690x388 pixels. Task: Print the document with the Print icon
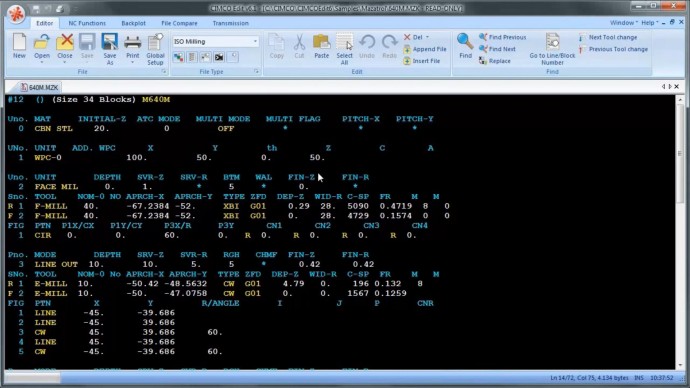pyautogui.click(x=132, y=47)
